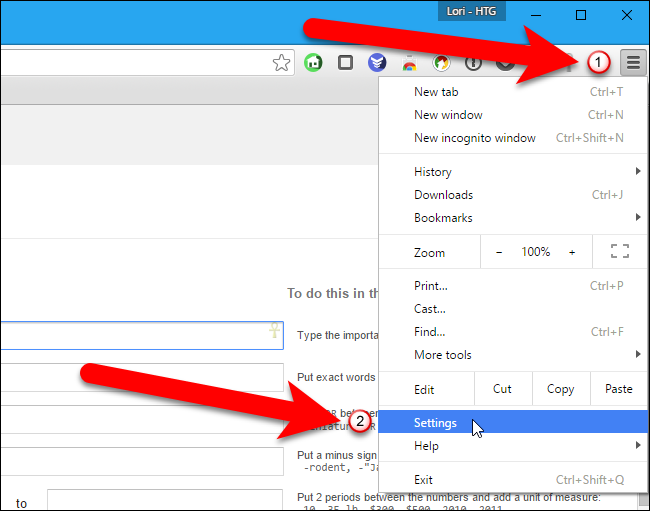Image resolution: width=650 pixels, height=511 pixels.
Task: Click the round multicolor arrow extension icon
Action: pos(441,63)
